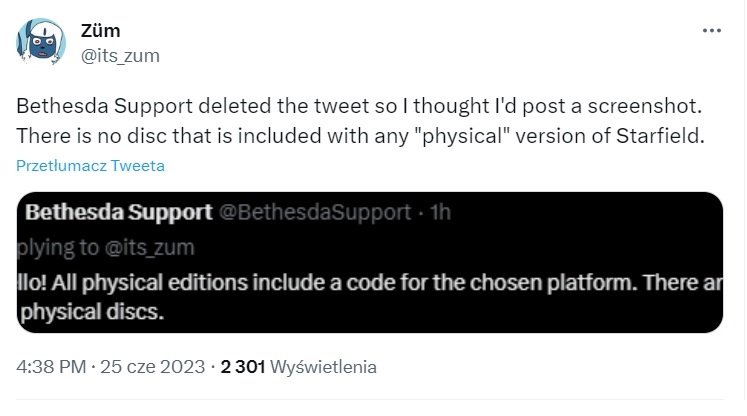Click the 4:38 PM timestamp
The image size is (747, 416).
[x=51, y=367]
